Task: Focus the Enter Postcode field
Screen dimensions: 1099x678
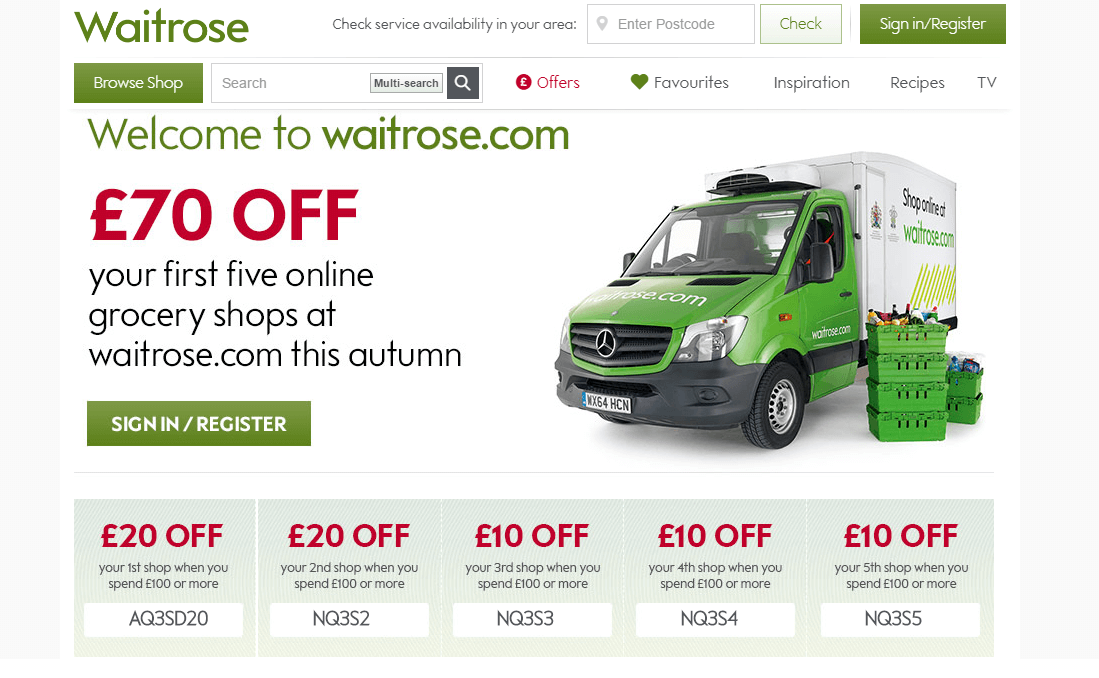Action: 671,24
